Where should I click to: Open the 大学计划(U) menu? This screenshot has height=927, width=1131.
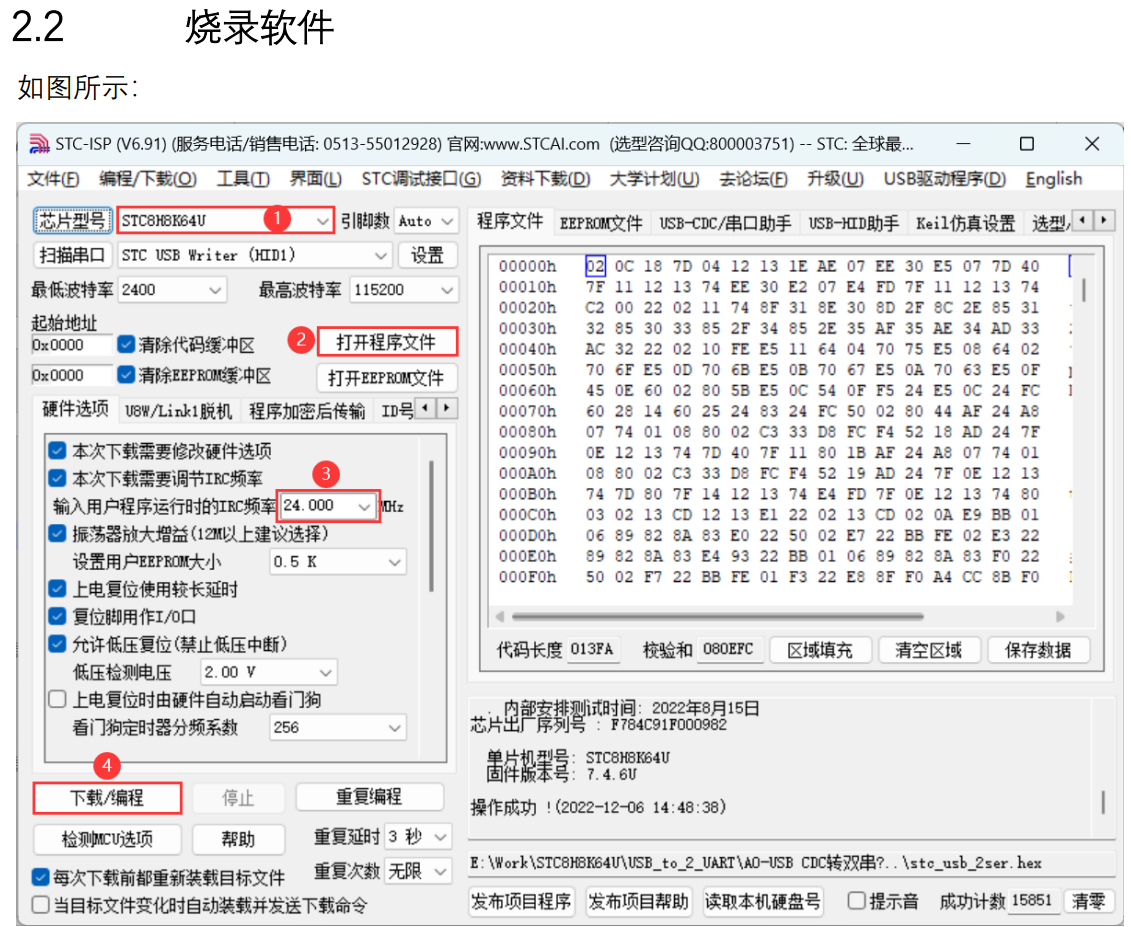pos(654,179)
